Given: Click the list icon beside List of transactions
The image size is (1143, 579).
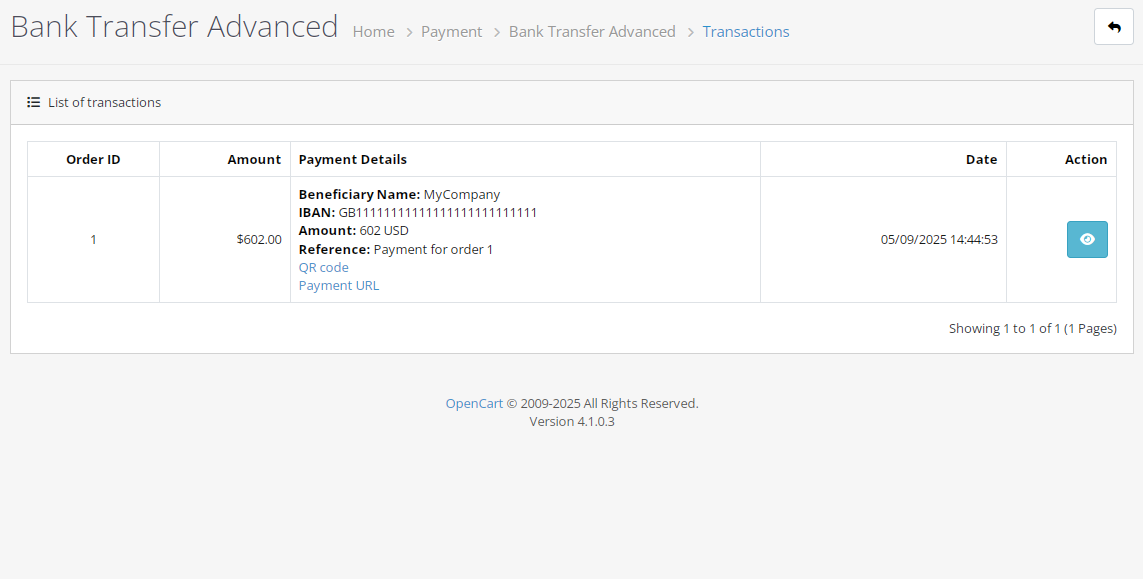Looking at the screenshot, I should [x=34, y=102].
